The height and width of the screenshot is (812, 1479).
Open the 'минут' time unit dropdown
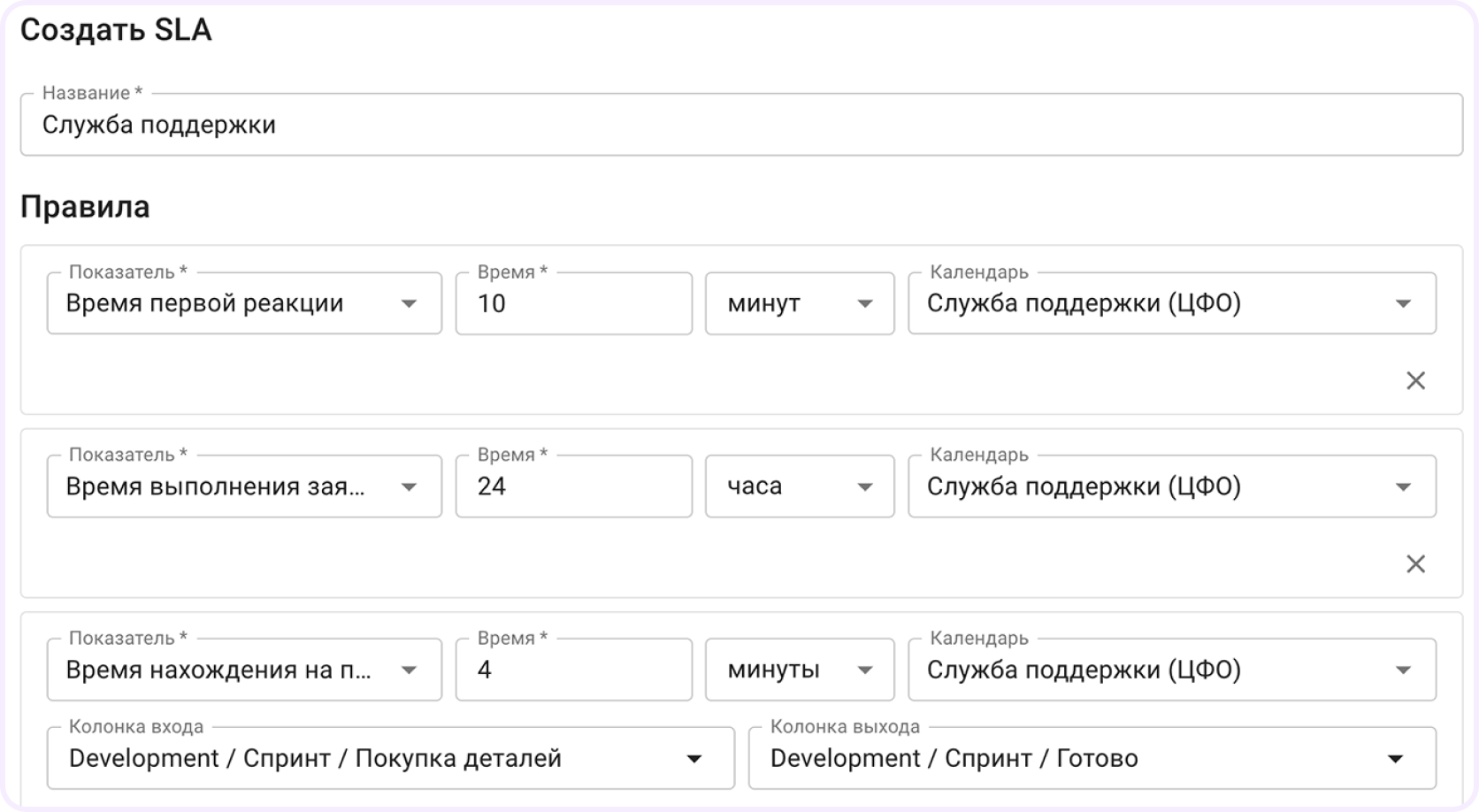point(799,303)
